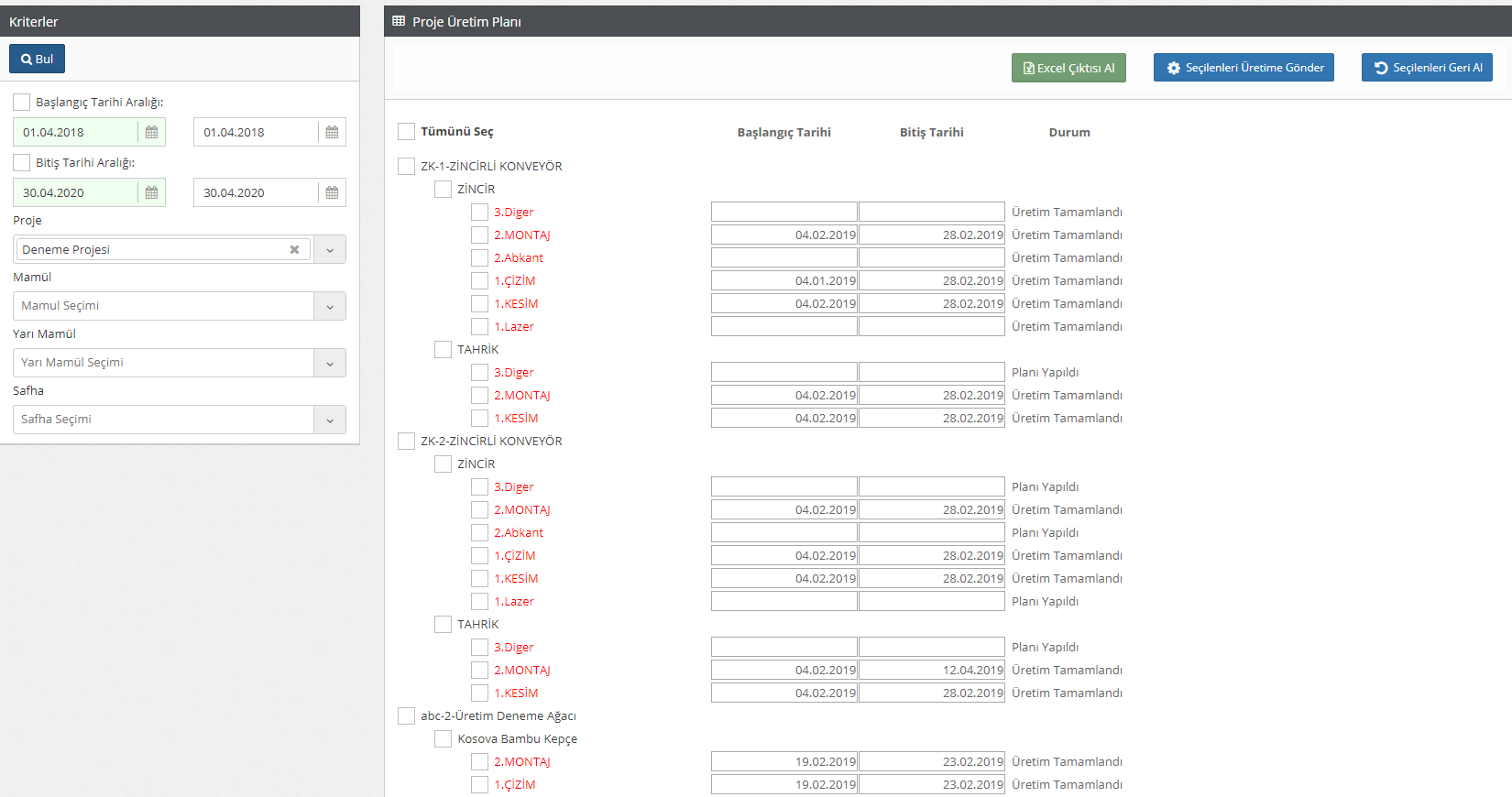Open calendar for first end date field
Image resolution: width=1512 pixels, height=797 pixels.
click(x=151, y=192)
